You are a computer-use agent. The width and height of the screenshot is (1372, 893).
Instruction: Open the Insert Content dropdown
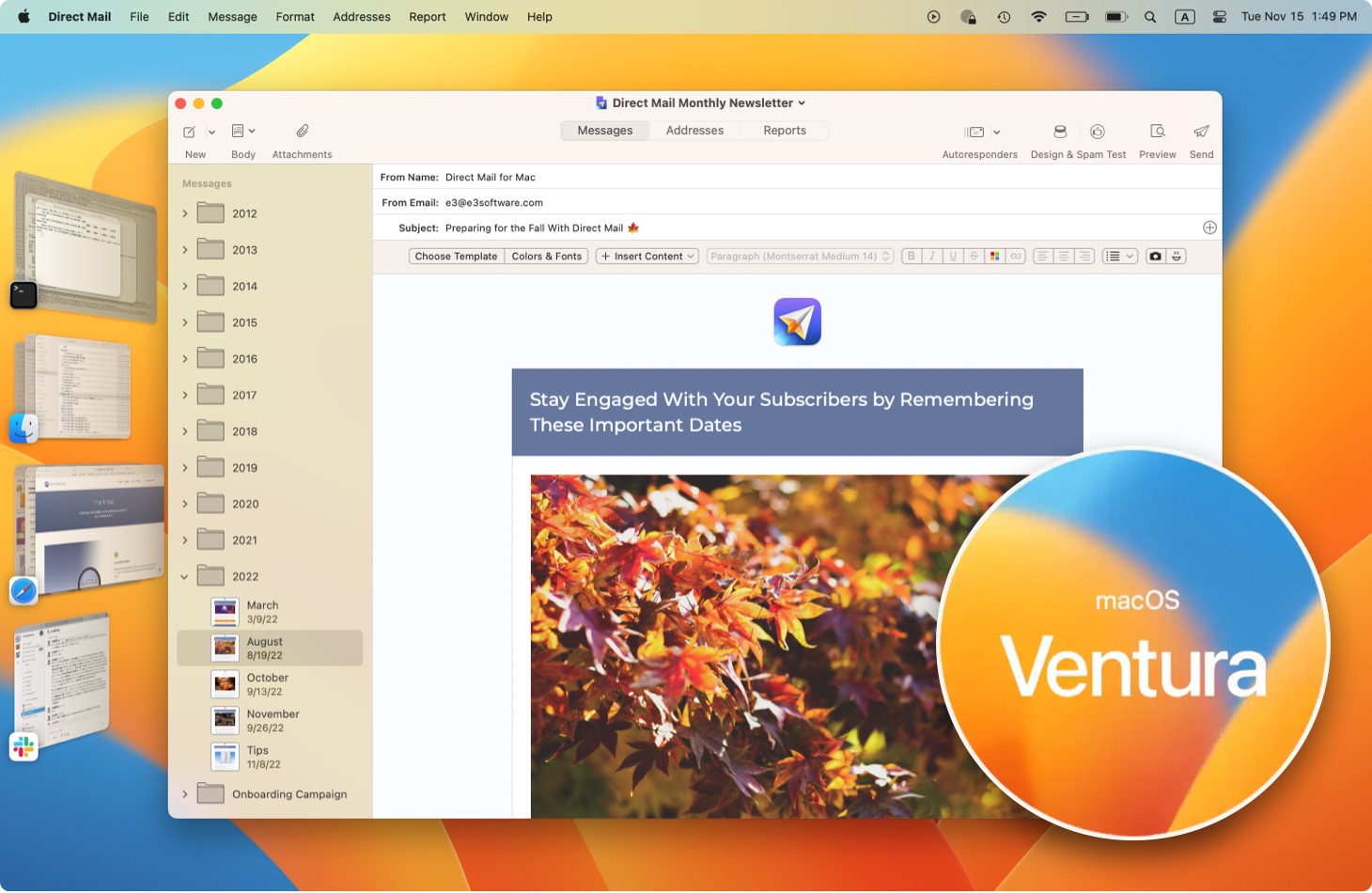click(647, 256)
